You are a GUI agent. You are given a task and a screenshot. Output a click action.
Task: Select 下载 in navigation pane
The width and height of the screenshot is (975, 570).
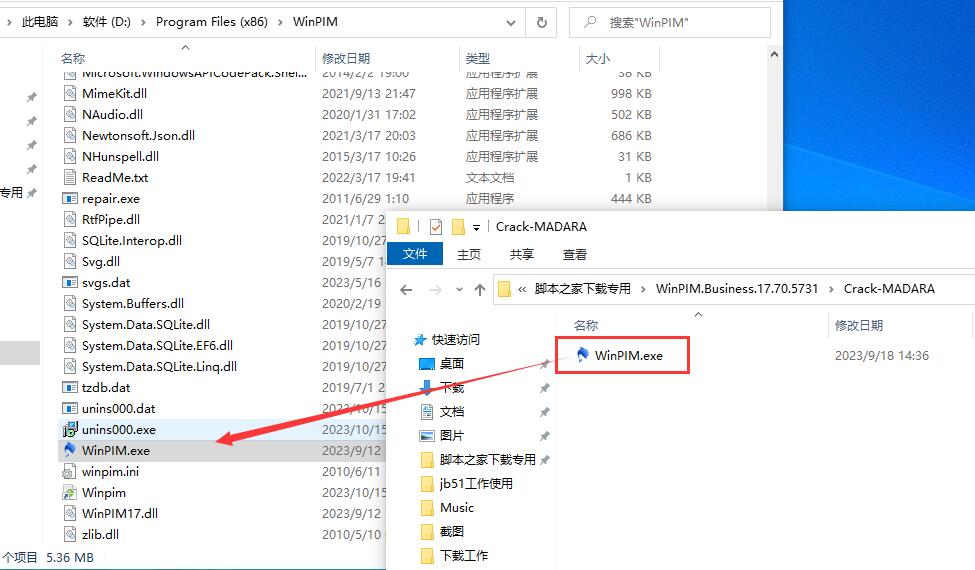click(x=452, y=388)
